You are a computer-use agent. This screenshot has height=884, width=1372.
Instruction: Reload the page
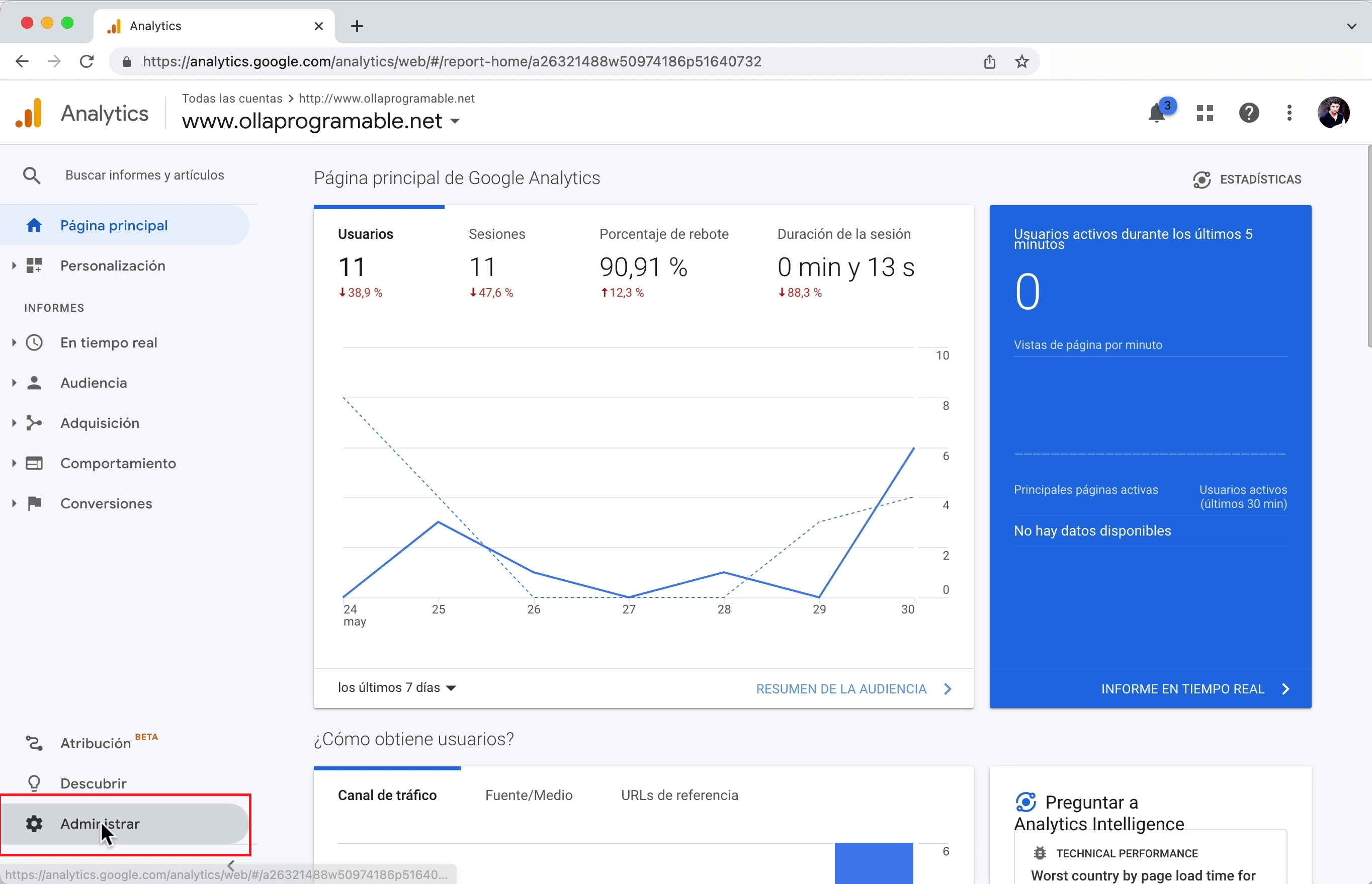(x=87, y=61)
